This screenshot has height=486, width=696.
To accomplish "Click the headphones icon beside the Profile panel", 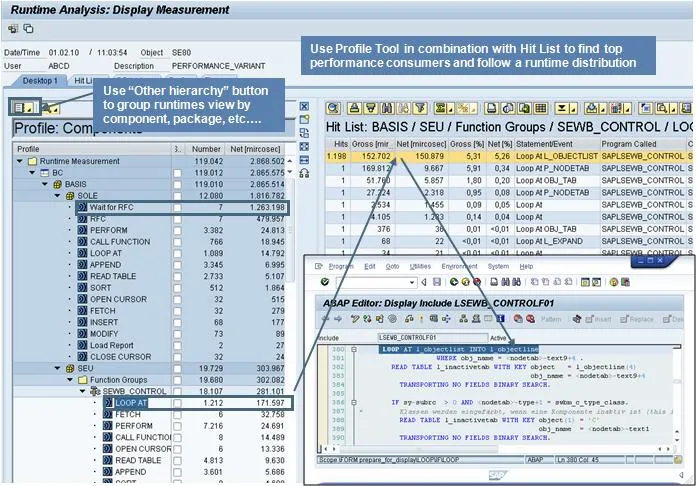I will pos(304,173).
